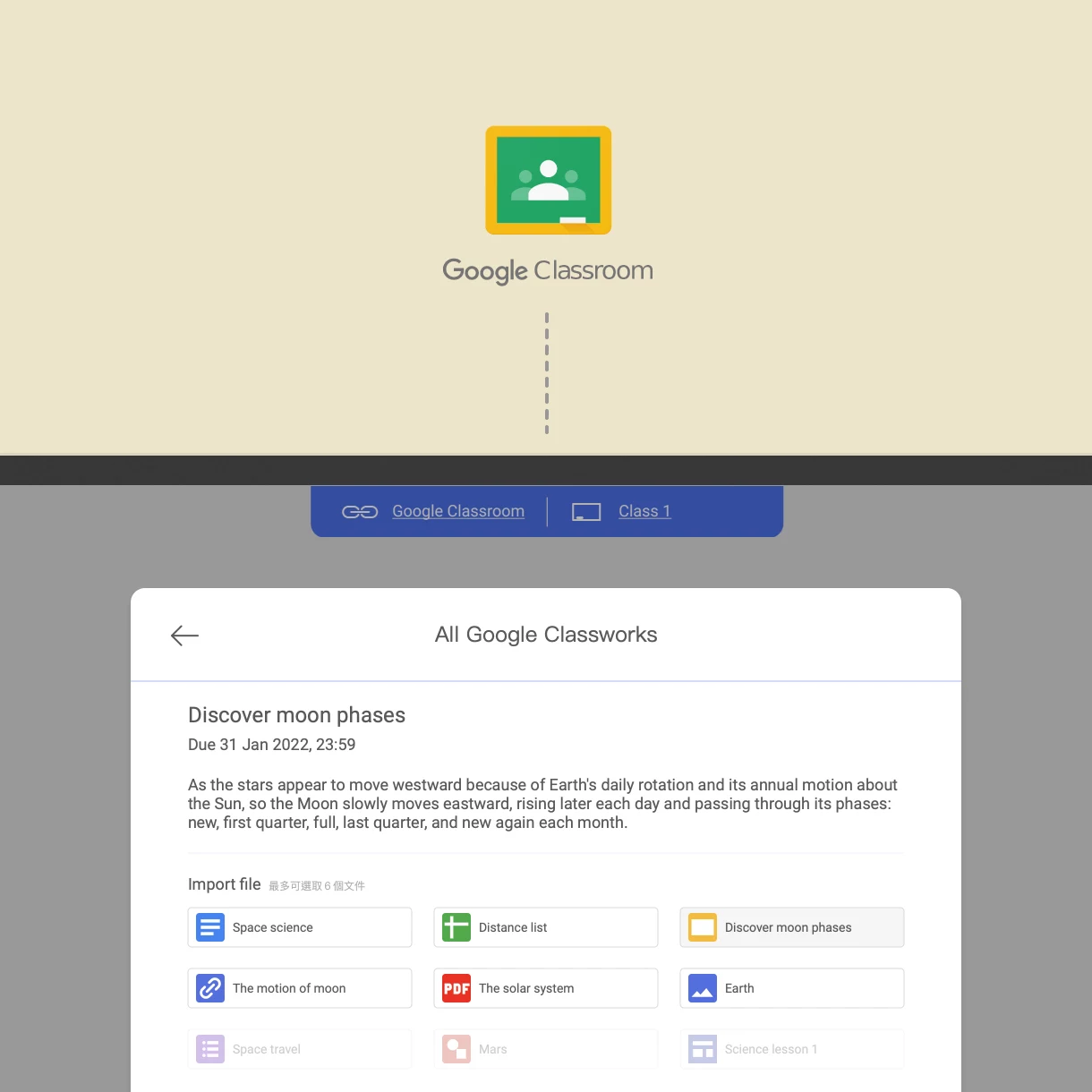
Task: Open the Class 1 link
Action: point(644,511)
